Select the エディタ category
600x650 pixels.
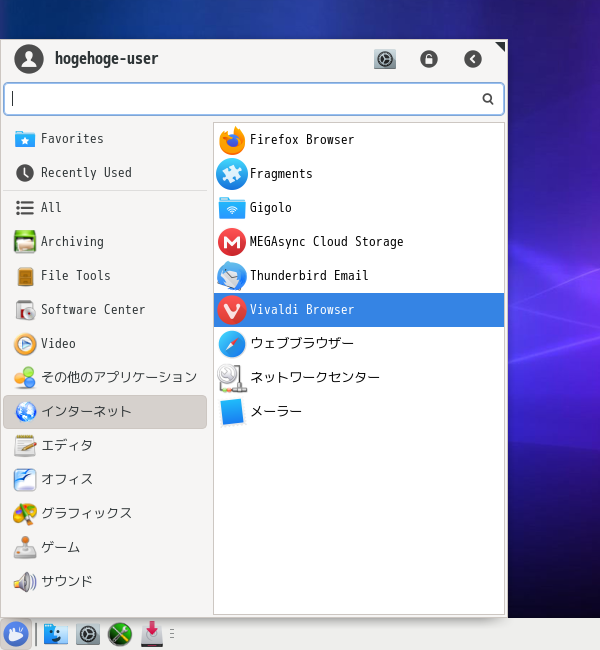(105, 446)
